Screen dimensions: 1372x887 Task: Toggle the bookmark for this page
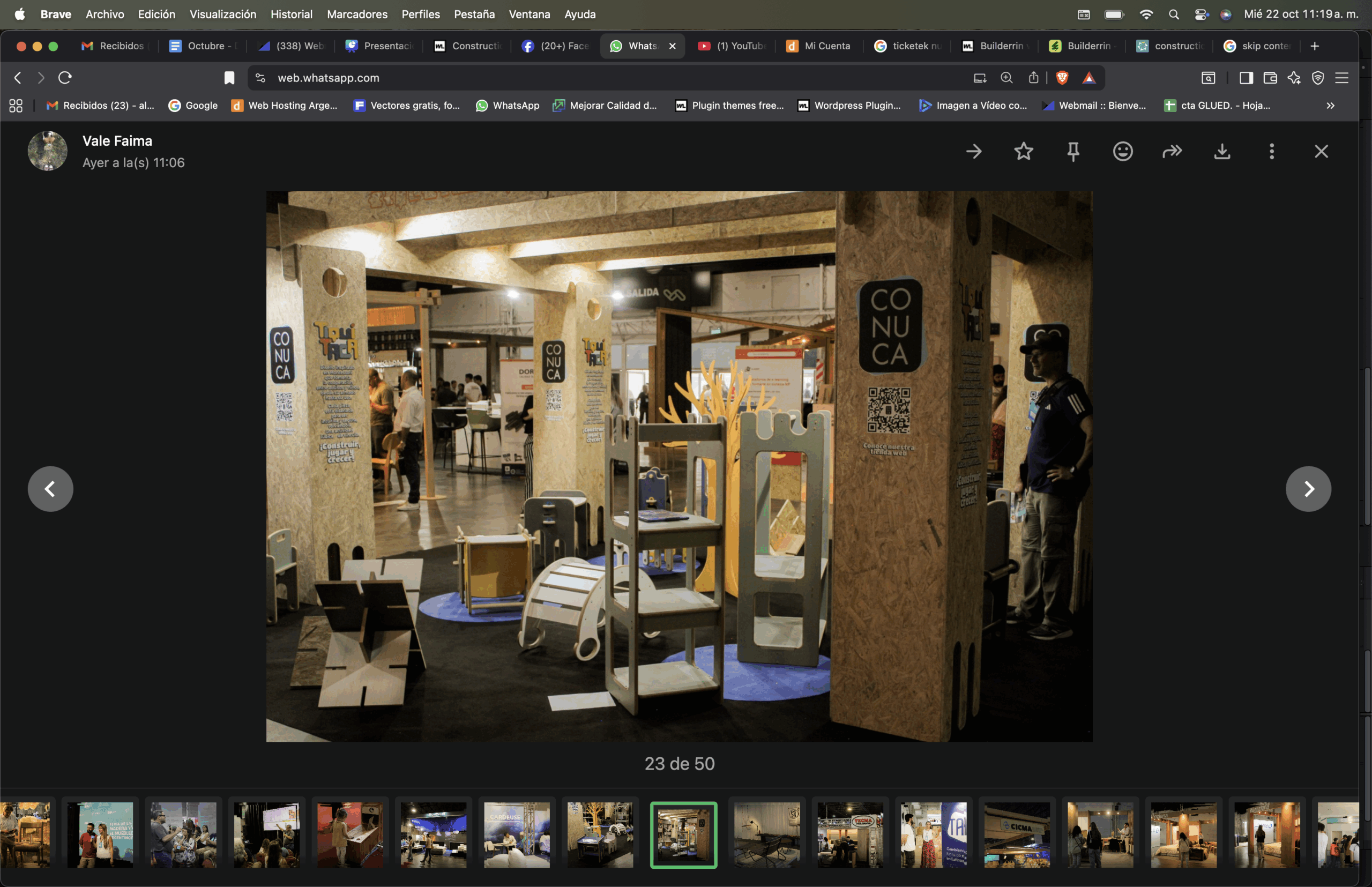point(229,78)
